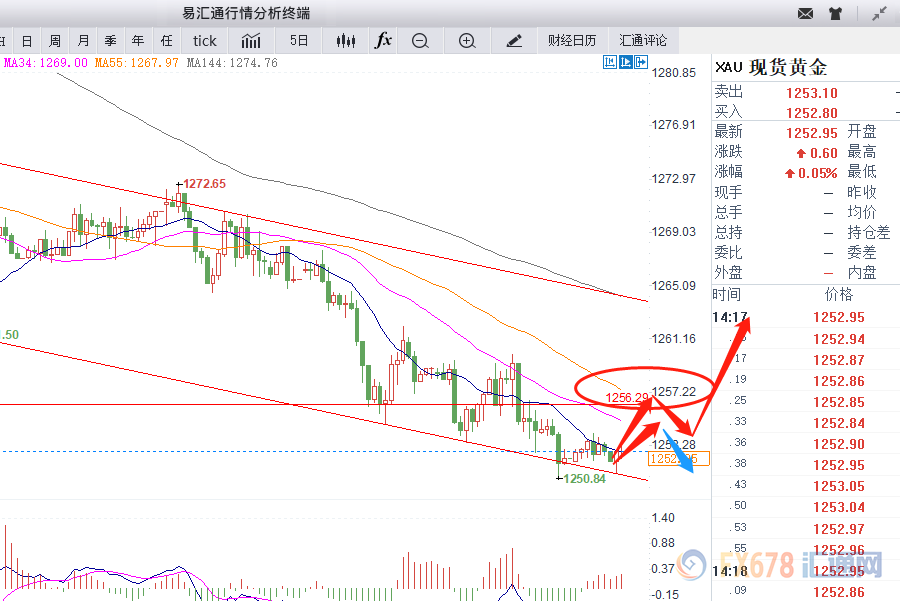Switch to the 季 quarterly period
Screen dimensions: 900x601
pos(110,41)
